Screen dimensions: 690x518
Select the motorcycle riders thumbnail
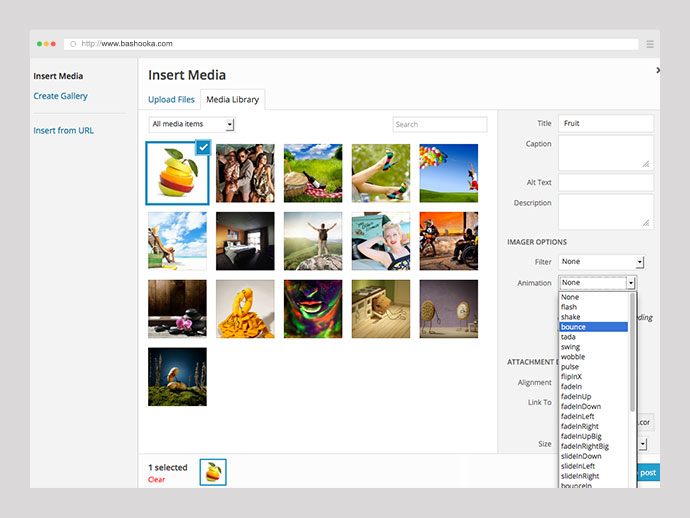pyautogui.click(x=448, y=241)
